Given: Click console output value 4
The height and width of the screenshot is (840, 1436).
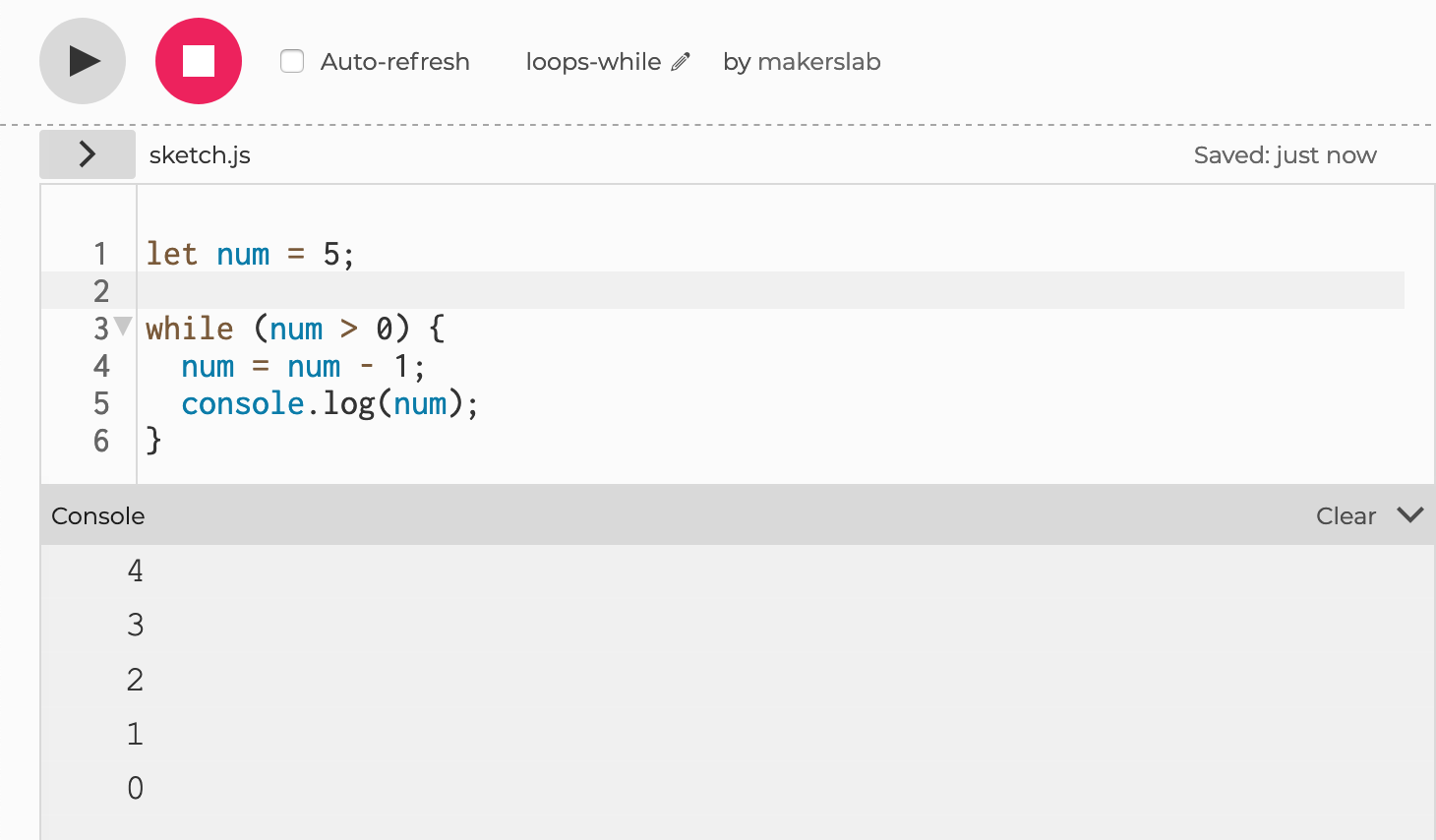Looking at the screenshot, I should point(136,570).
